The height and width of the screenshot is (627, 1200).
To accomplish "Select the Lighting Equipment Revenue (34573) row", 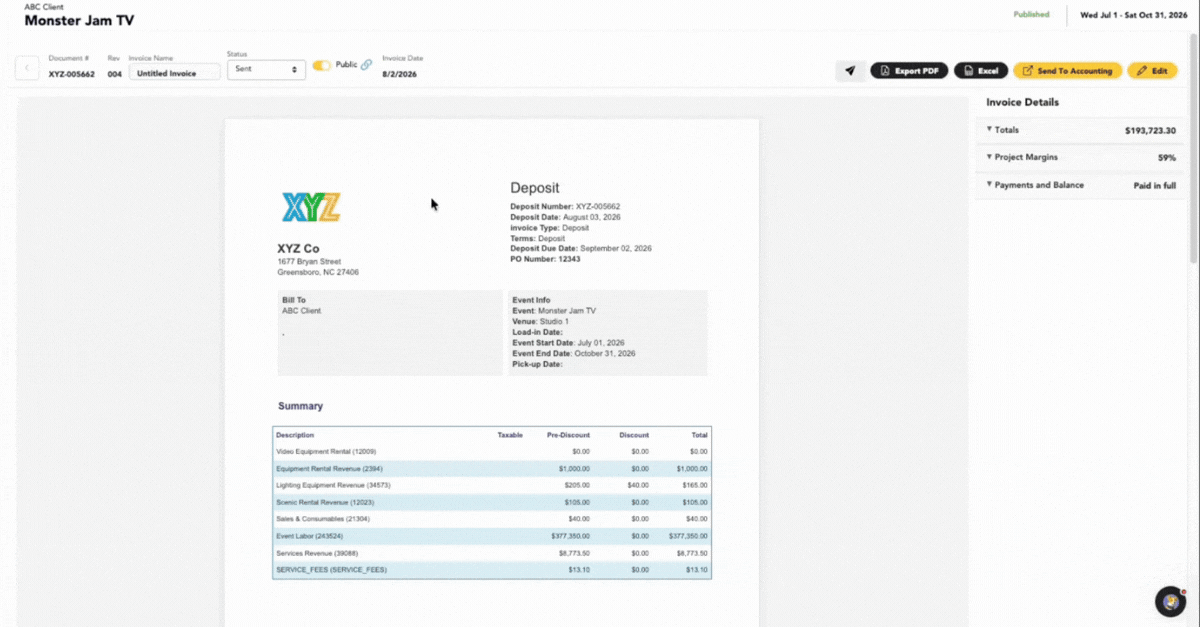I will point(492,485).
